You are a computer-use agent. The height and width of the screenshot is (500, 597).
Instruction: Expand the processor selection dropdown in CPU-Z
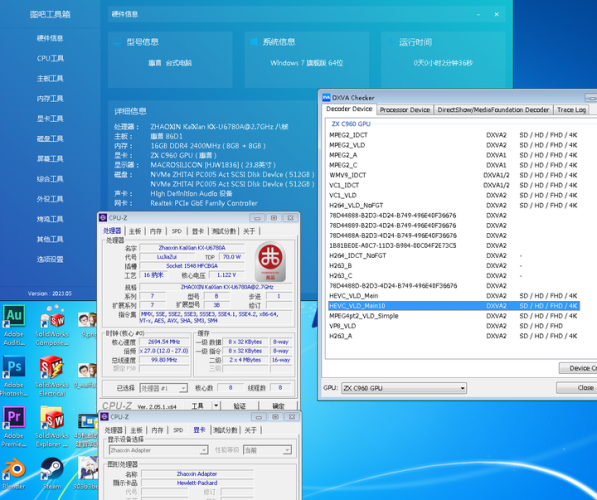pos(164,388)
